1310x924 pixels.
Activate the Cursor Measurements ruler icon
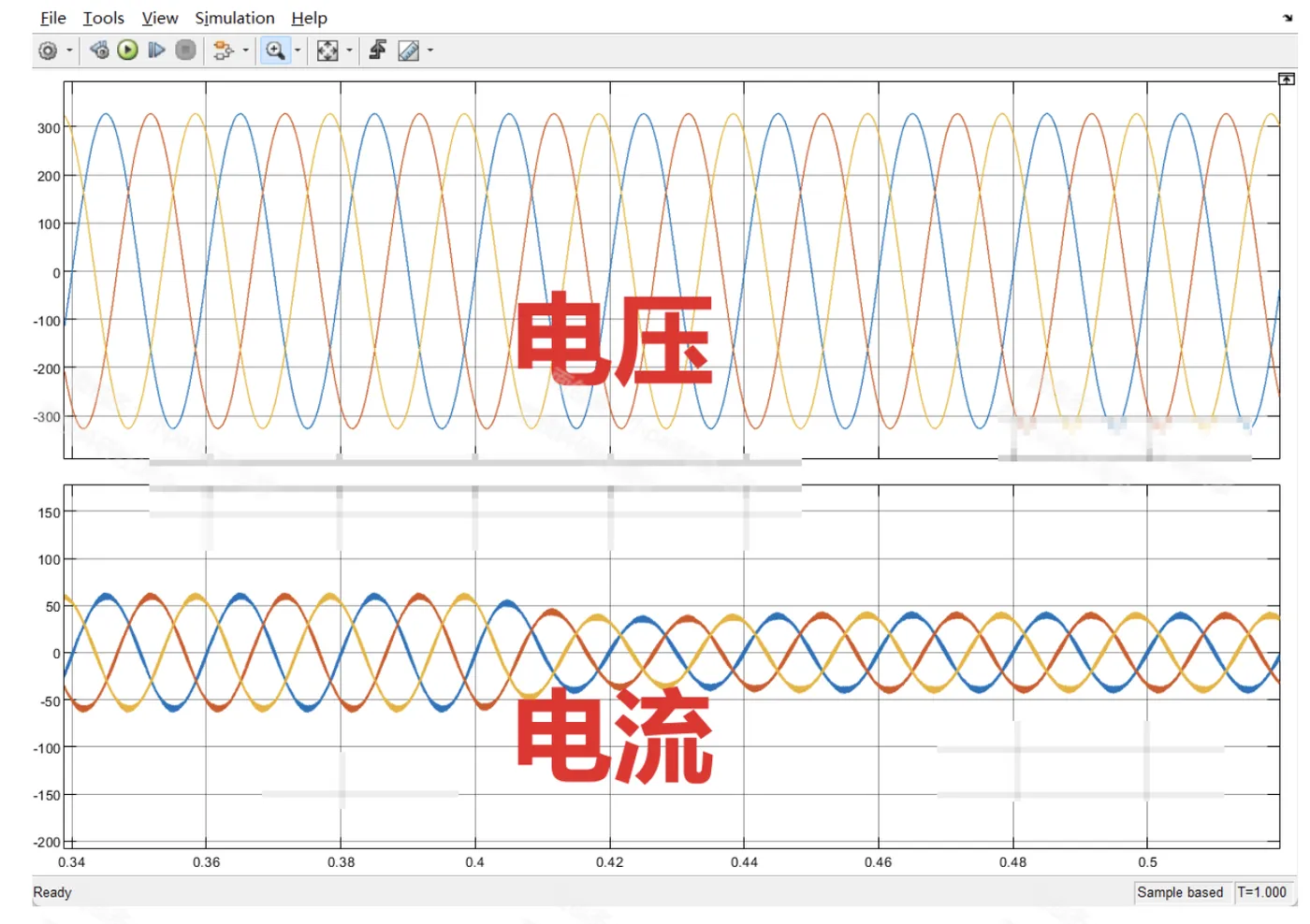pyautogui.click(x=409, y=51)
